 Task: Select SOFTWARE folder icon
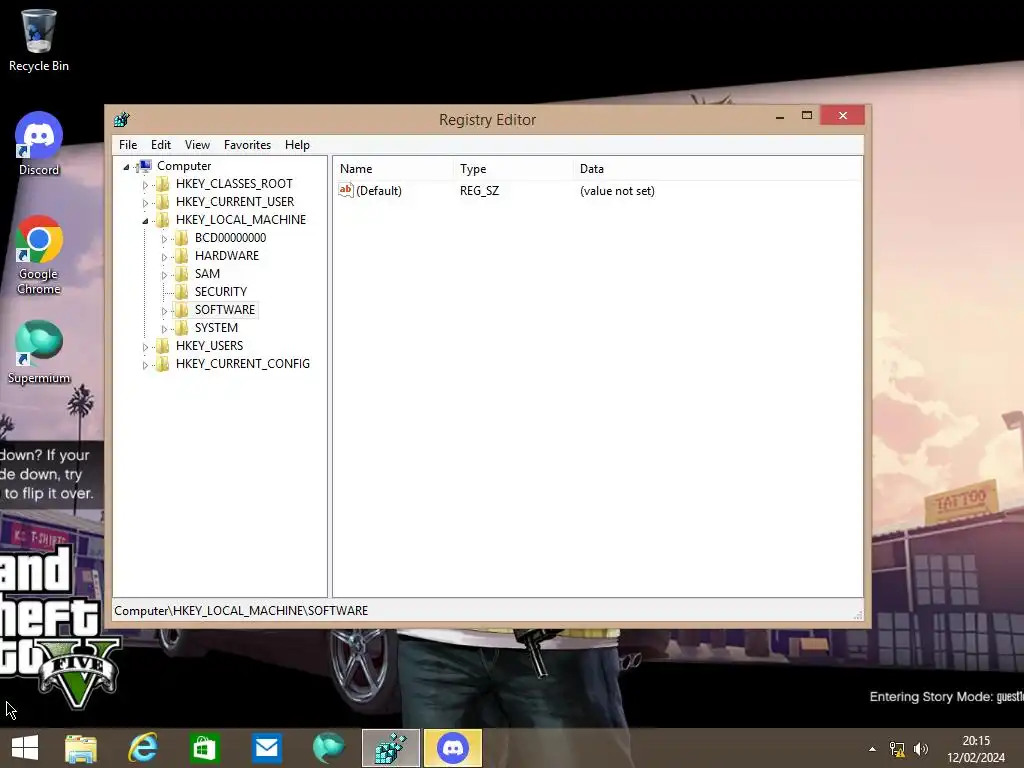pyautogui.click(x=182, y=310)
